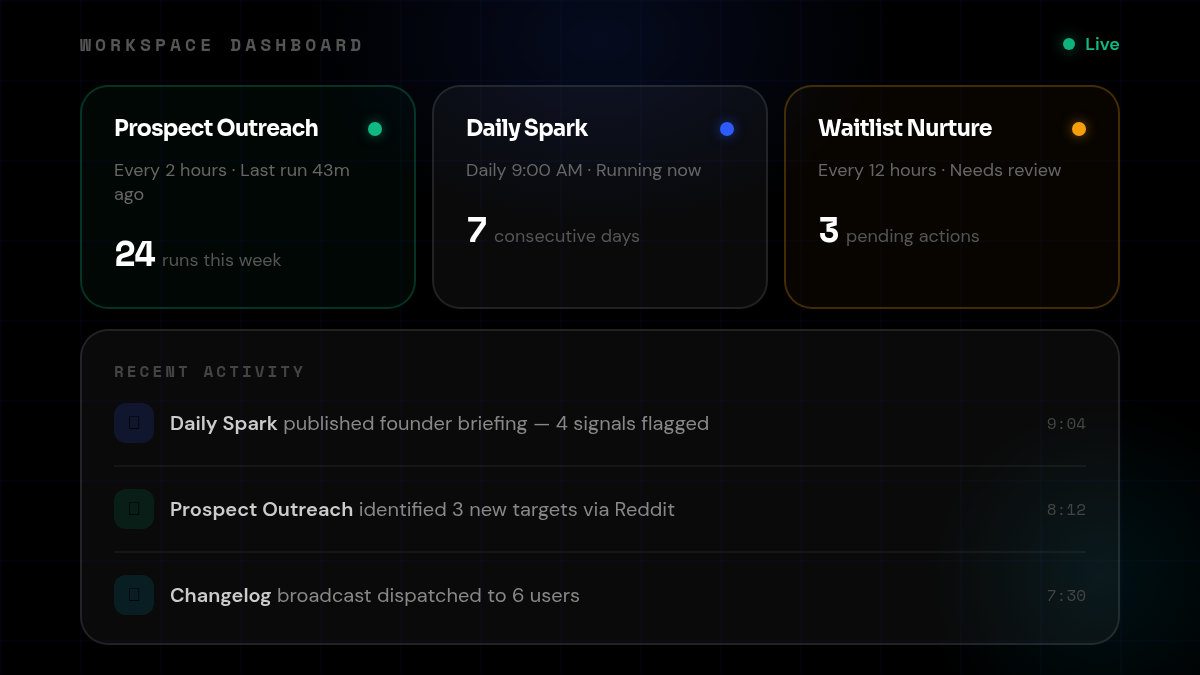
Task: Expand the Recent Activity panel
Action: [600, 486]
